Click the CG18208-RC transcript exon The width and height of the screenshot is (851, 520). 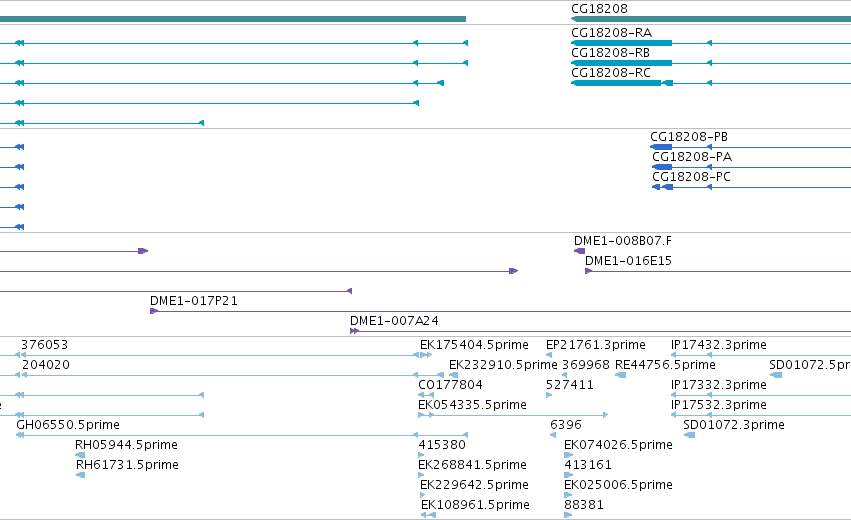point(616,83)
